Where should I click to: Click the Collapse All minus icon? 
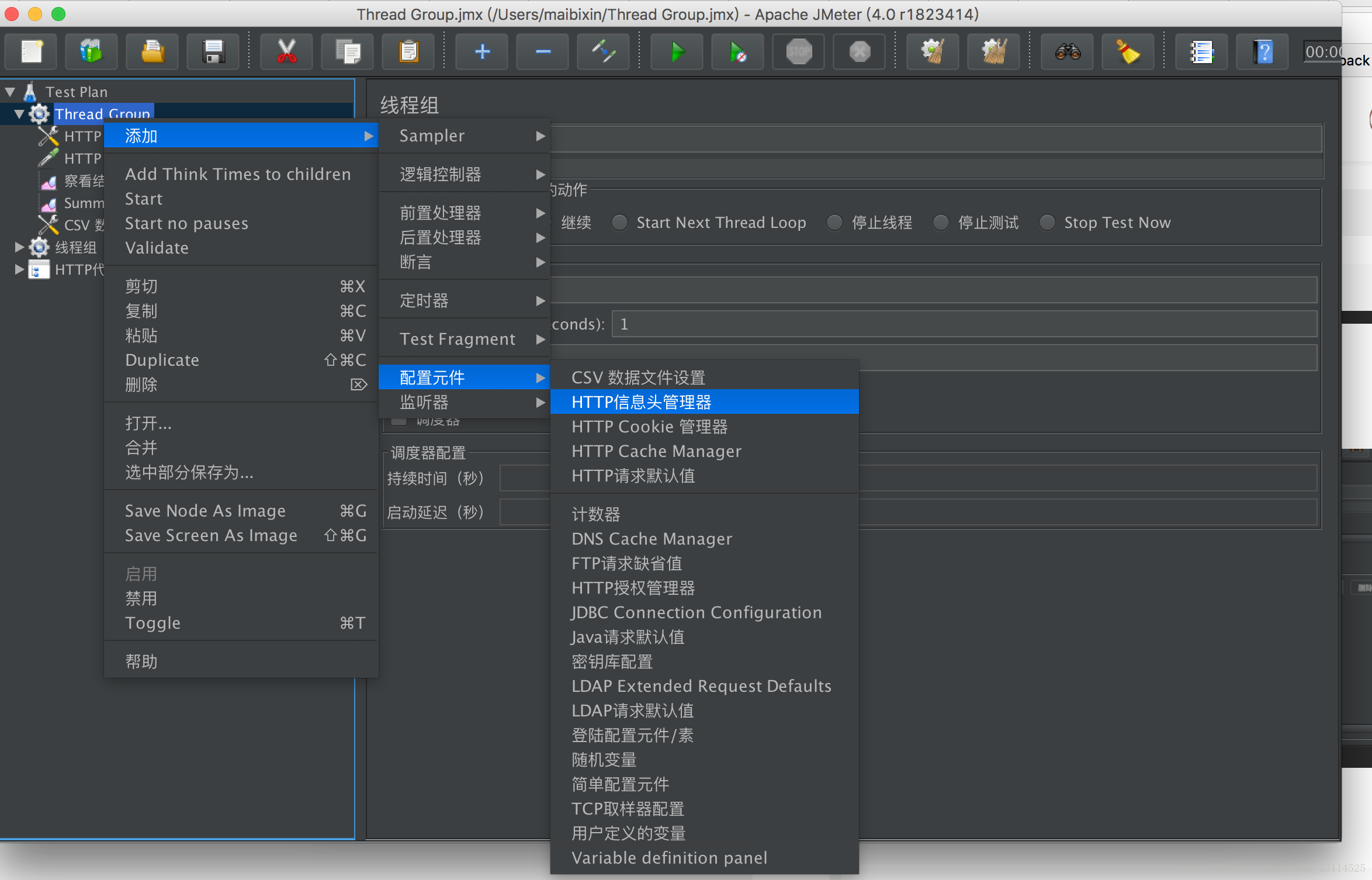543,52
